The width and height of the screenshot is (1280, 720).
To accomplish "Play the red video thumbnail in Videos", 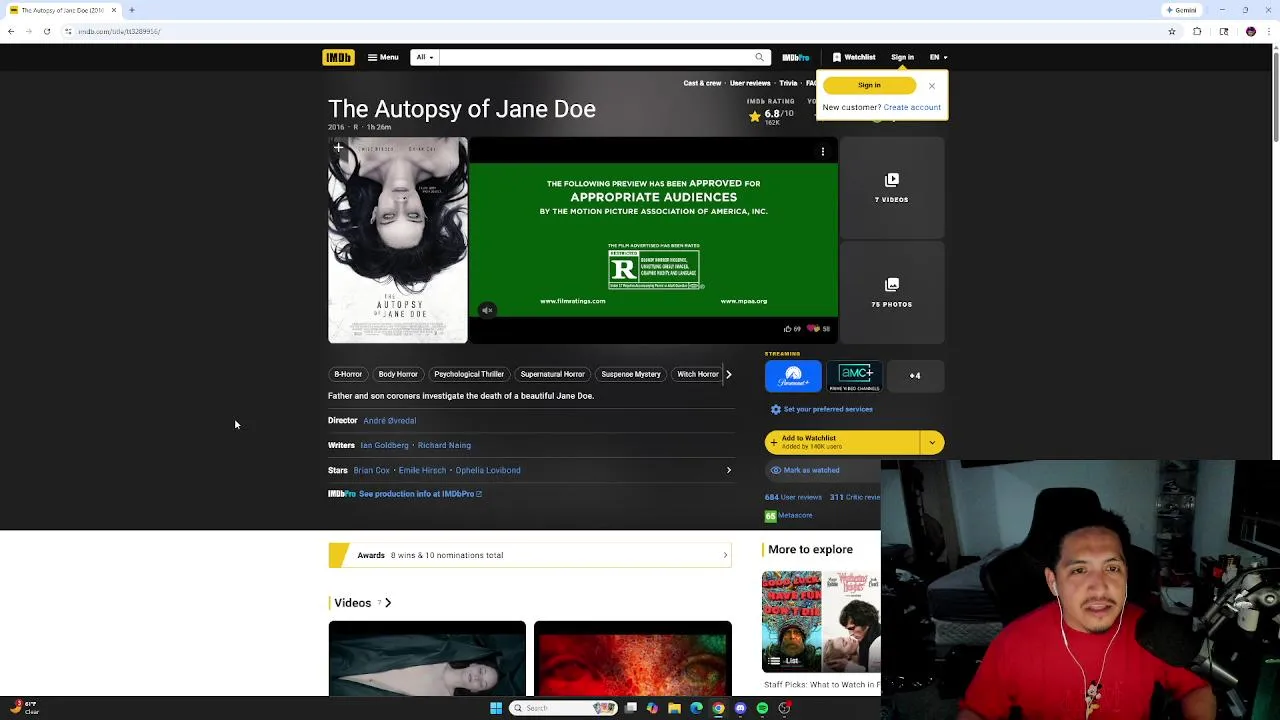I will click(633, 658).
